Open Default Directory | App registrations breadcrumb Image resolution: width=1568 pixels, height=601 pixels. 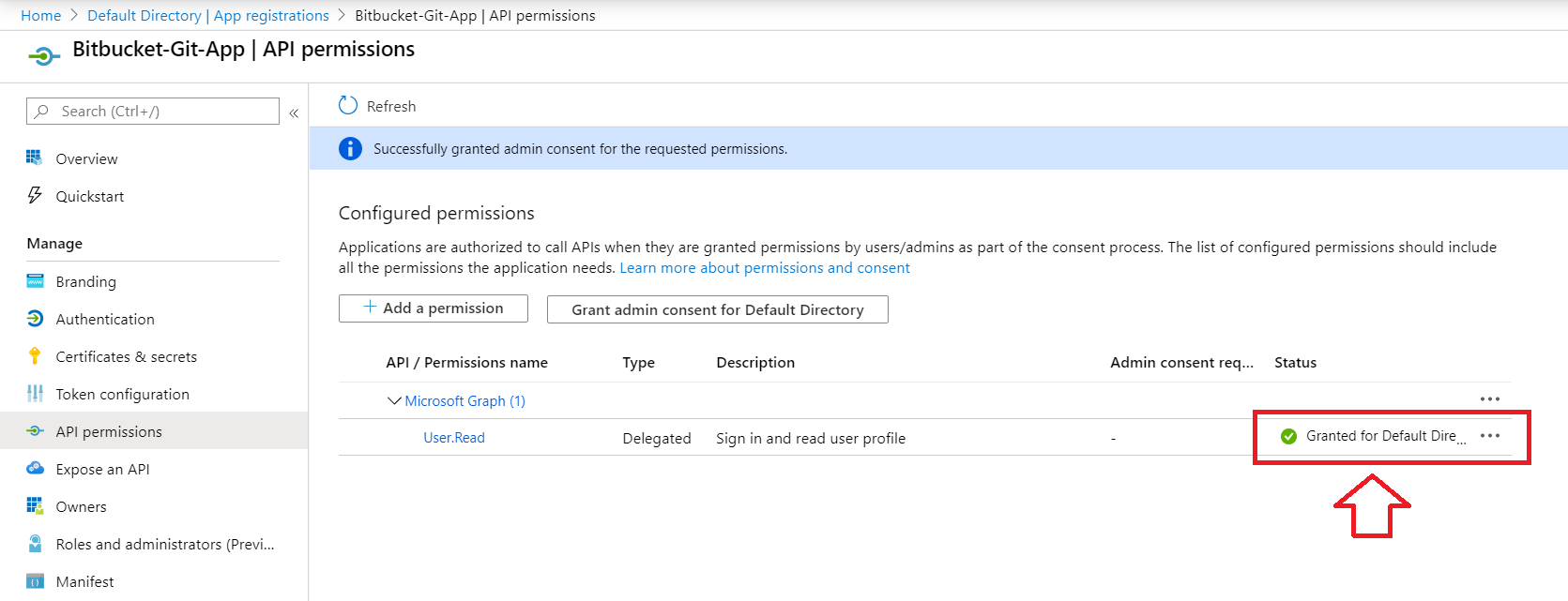(208, 15)
